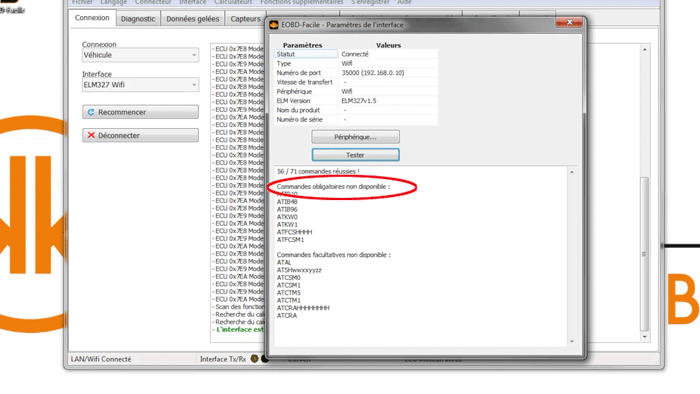700x394 pixels.
Task: Click the Périphérique... button
Action: click(x=355, y=137)
